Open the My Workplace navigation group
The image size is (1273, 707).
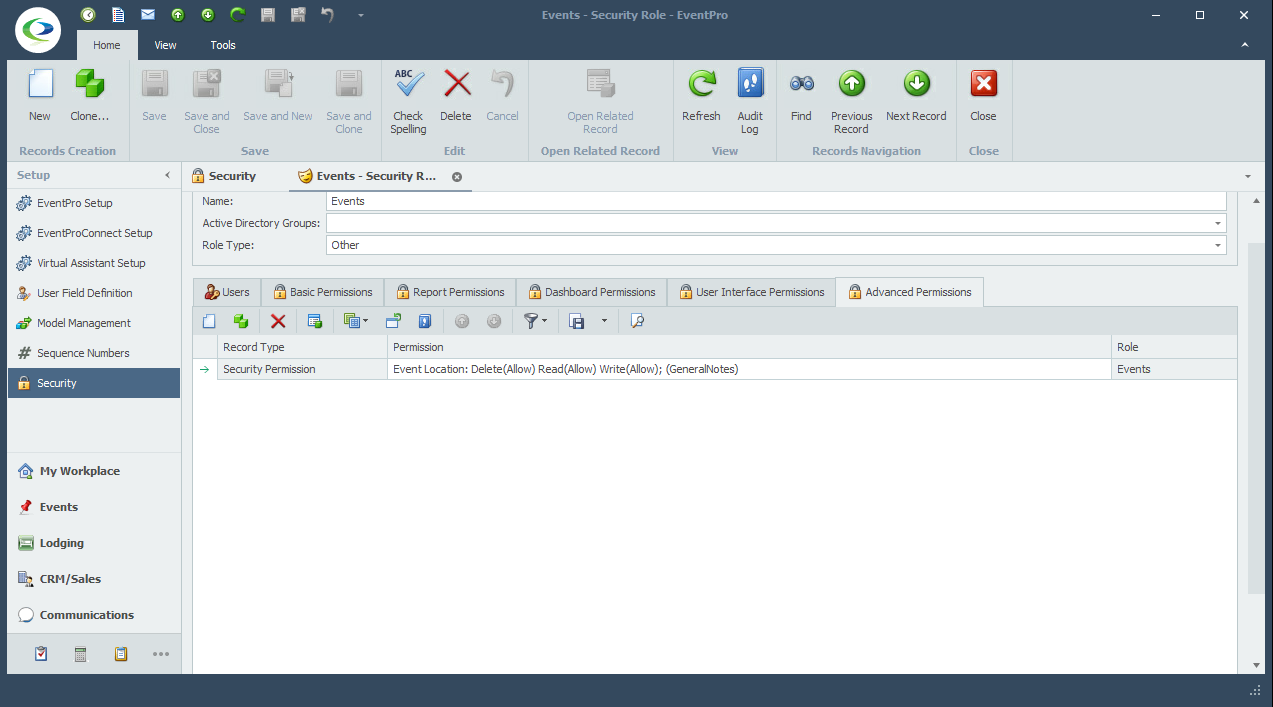coord(94,471)
